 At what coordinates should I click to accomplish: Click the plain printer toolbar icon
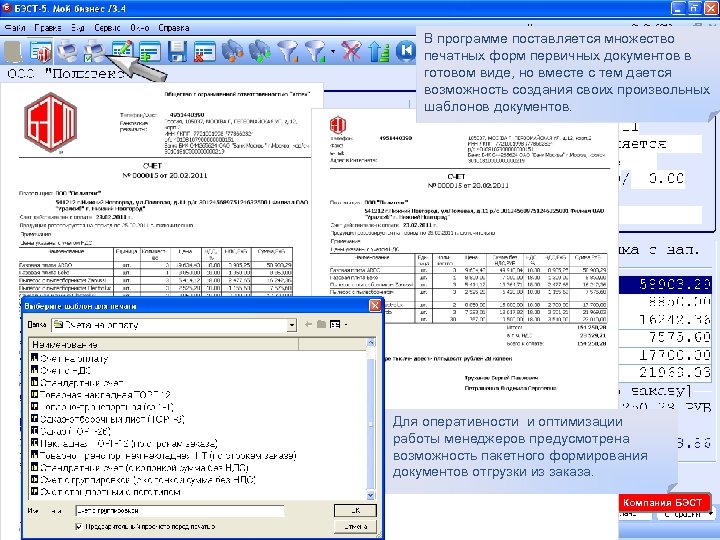coord(68,51)
